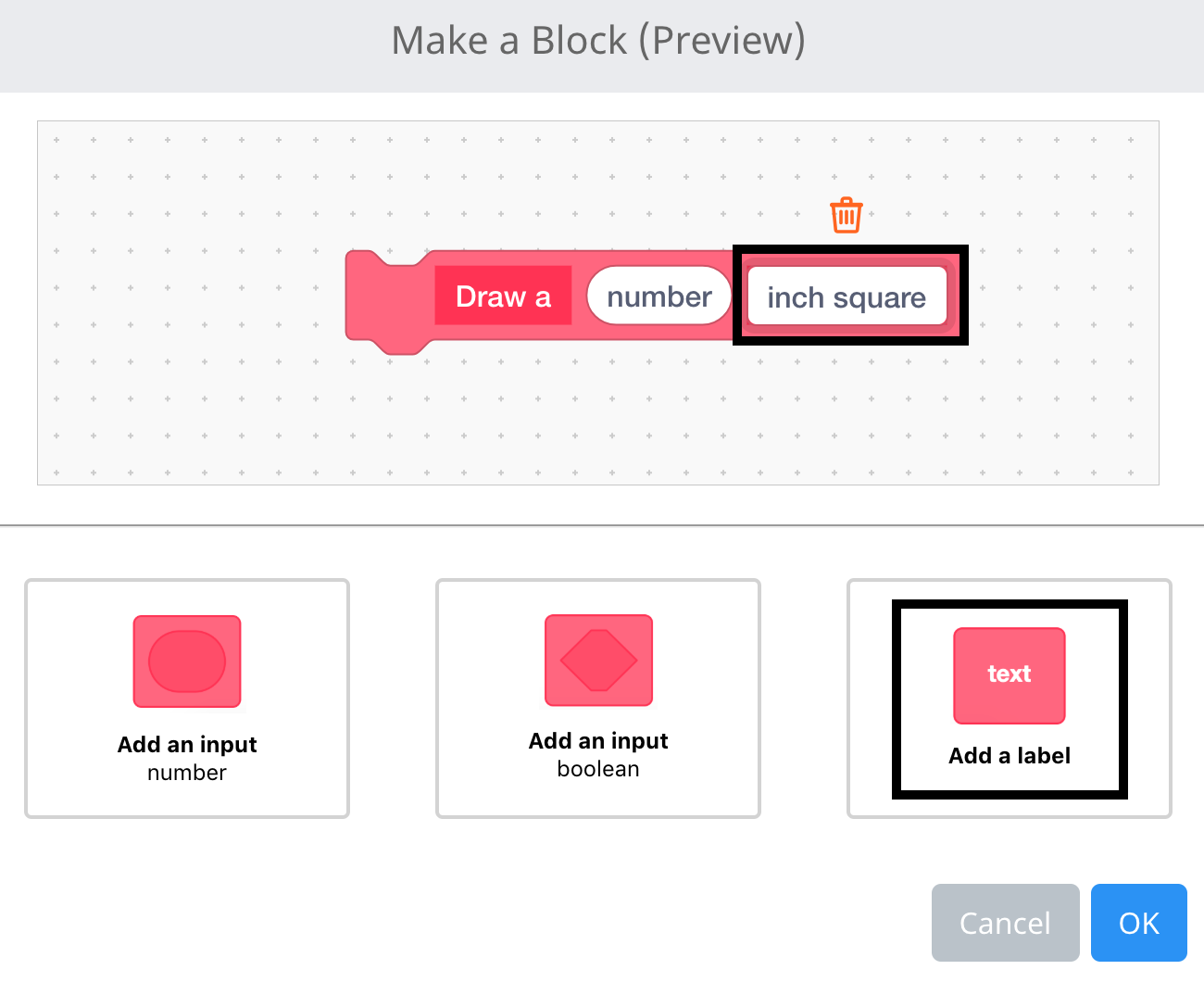Delete the selected label using the trash icon
The height and width of the screenshot is (995, 1204).
[x=845, y=215]
